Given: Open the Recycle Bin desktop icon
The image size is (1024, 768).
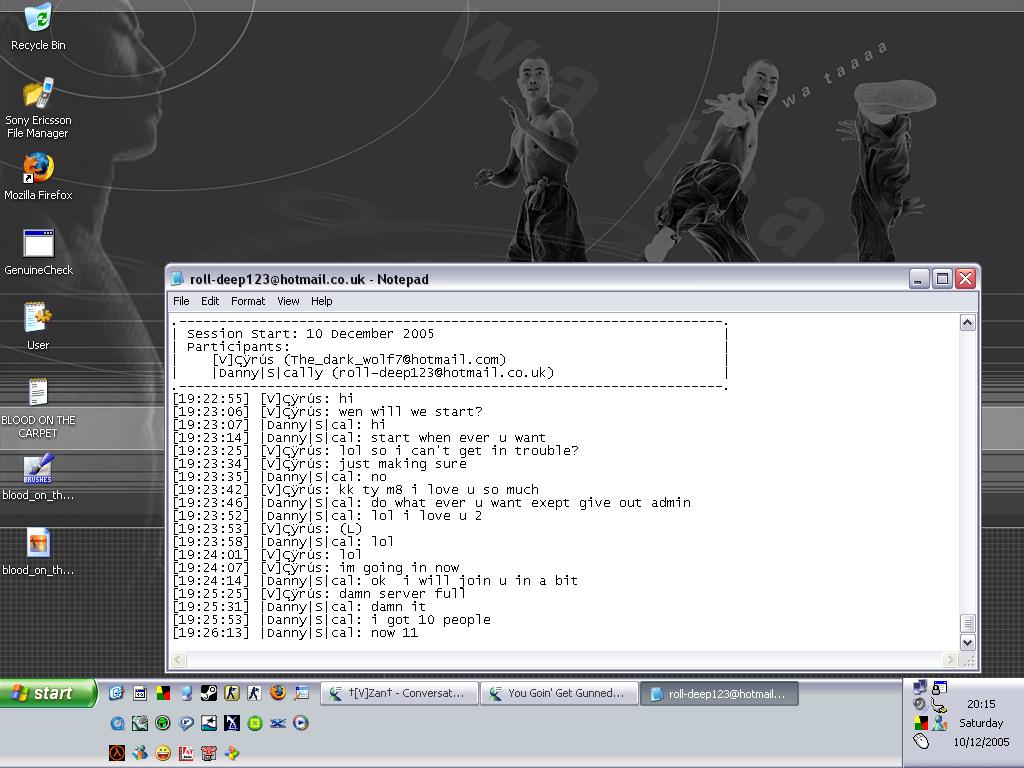Looking at the screenshot, I should point(38,27).
